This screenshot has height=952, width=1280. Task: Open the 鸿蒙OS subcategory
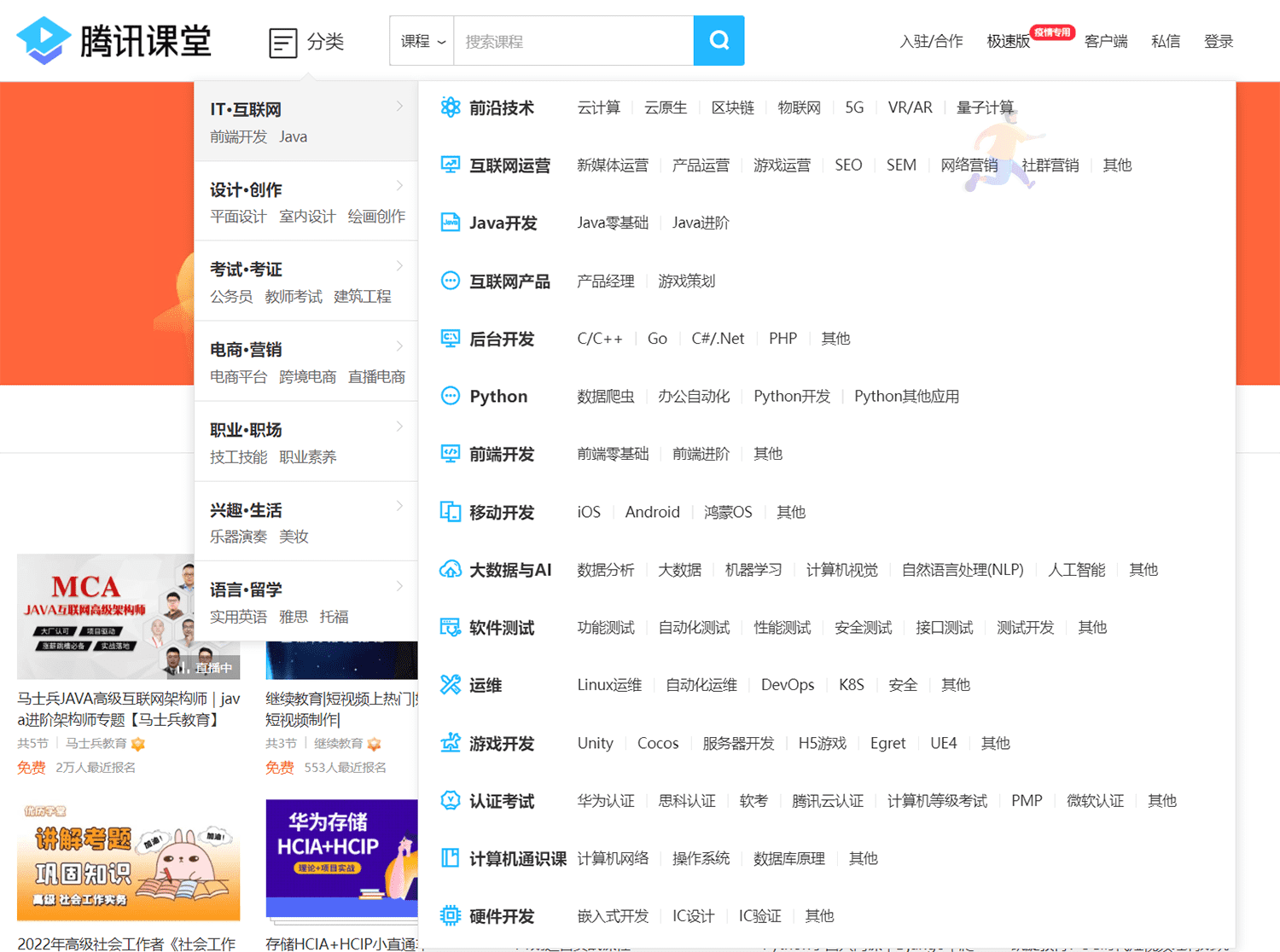point(728,512)
